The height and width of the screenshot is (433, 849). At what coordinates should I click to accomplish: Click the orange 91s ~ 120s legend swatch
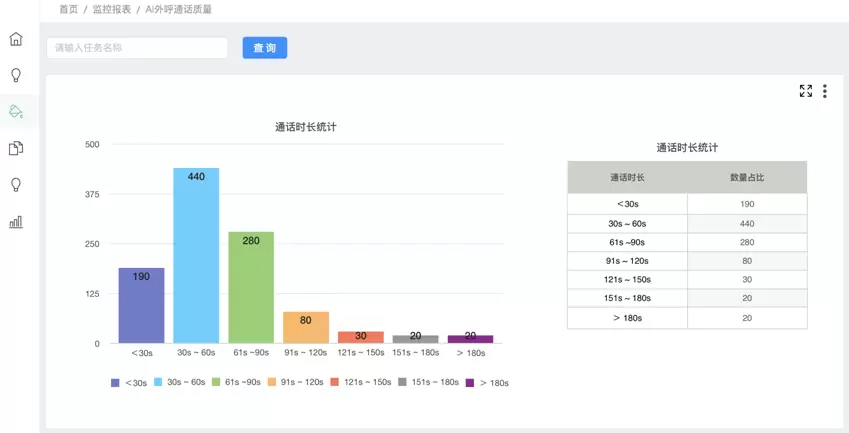pos(272,383)
